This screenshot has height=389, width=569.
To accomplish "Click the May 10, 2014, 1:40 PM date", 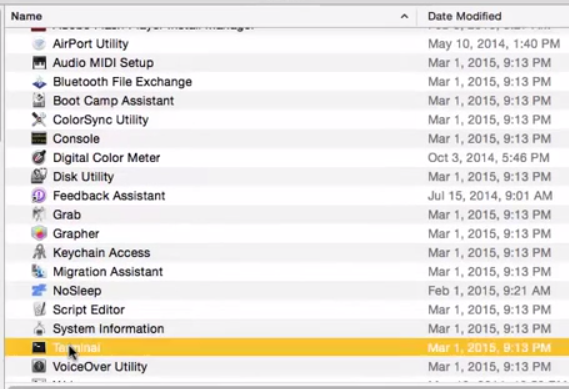I will click(x=494, y=44).
